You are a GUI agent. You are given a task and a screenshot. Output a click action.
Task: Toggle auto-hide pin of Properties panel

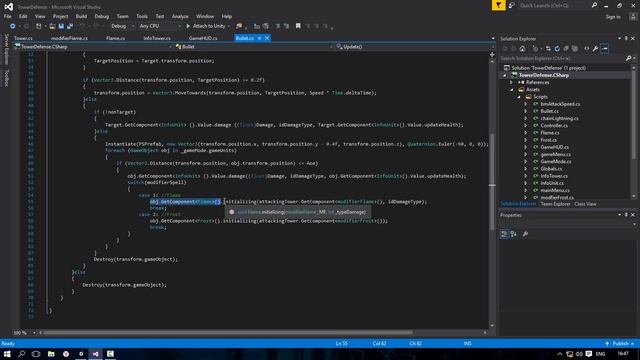tap(626, 215)
